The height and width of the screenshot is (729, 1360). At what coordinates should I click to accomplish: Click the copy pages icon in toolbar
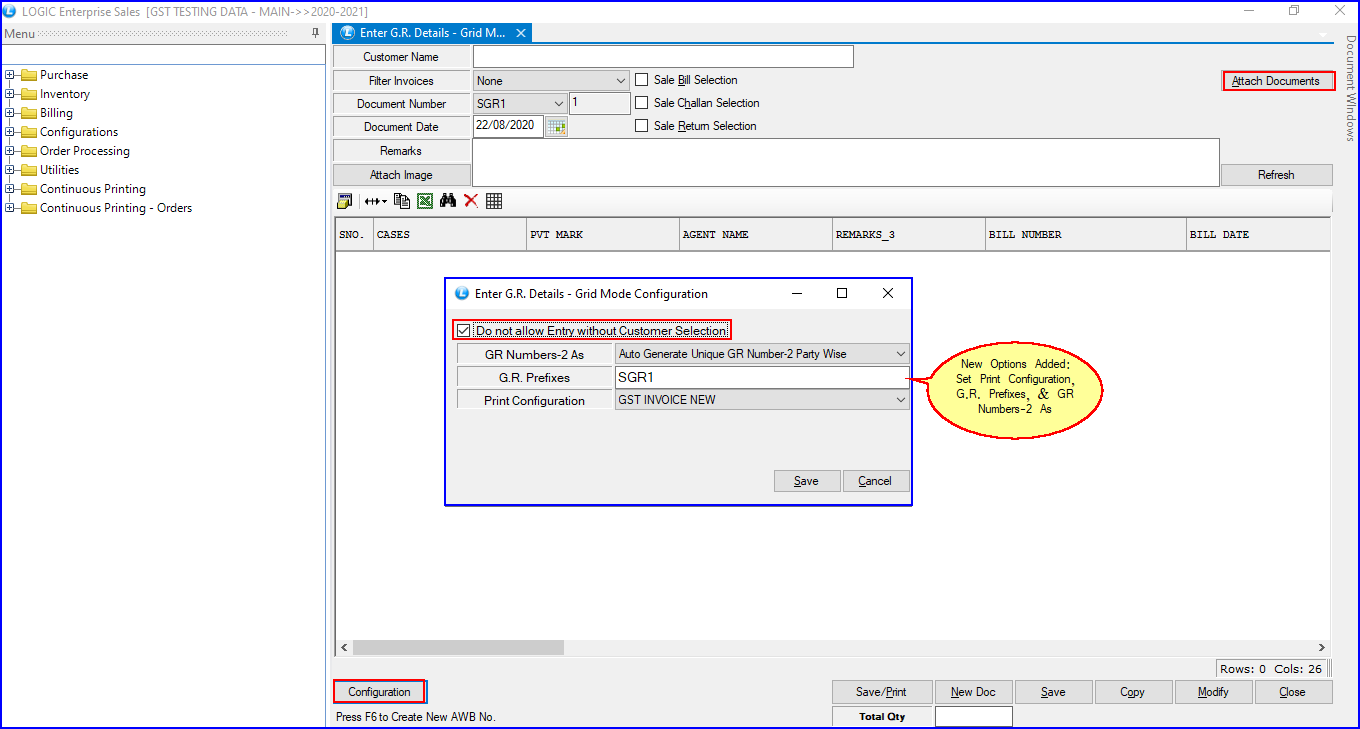pyautogui.click(x=402, y=201)
